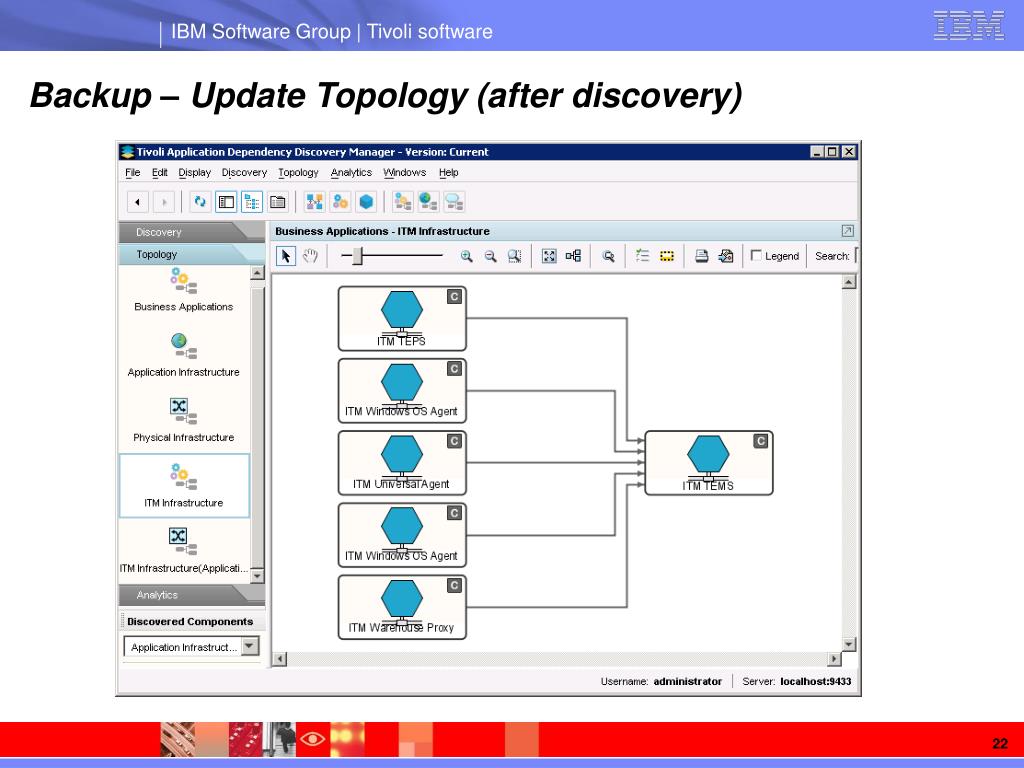1024x768 pixels.
Task: Toggle the tree view panel icon
Action: [251, 202]
